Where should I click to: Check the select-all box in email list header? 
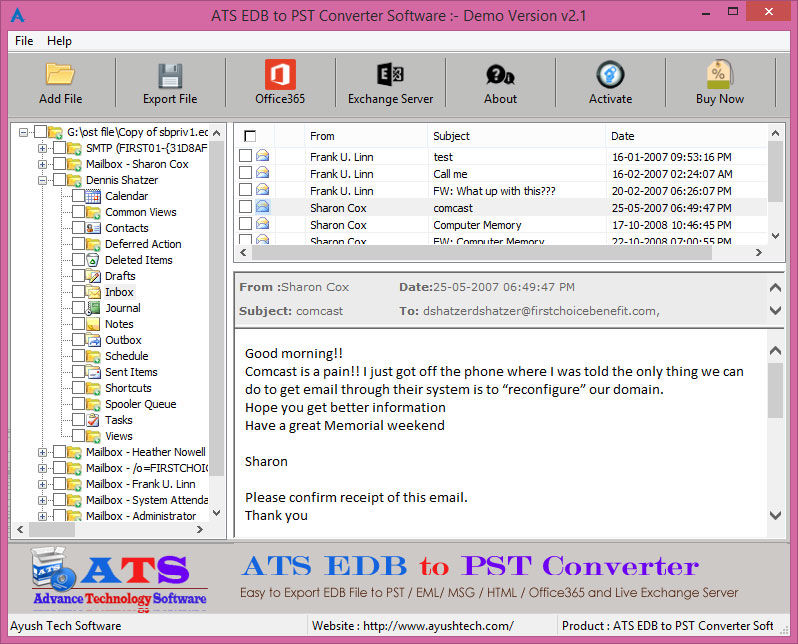tap(250, 136)
